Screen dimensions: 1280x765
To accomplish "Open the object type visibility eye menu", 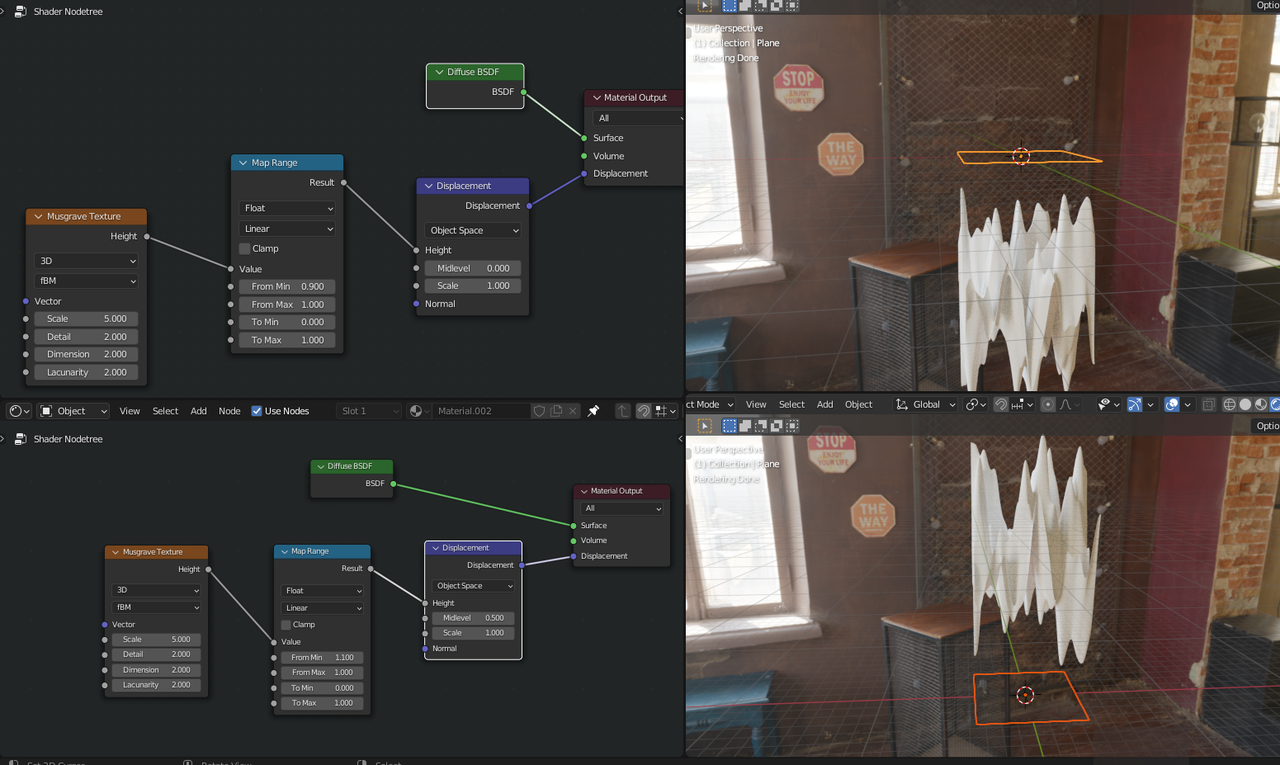I will (1107, 404).
